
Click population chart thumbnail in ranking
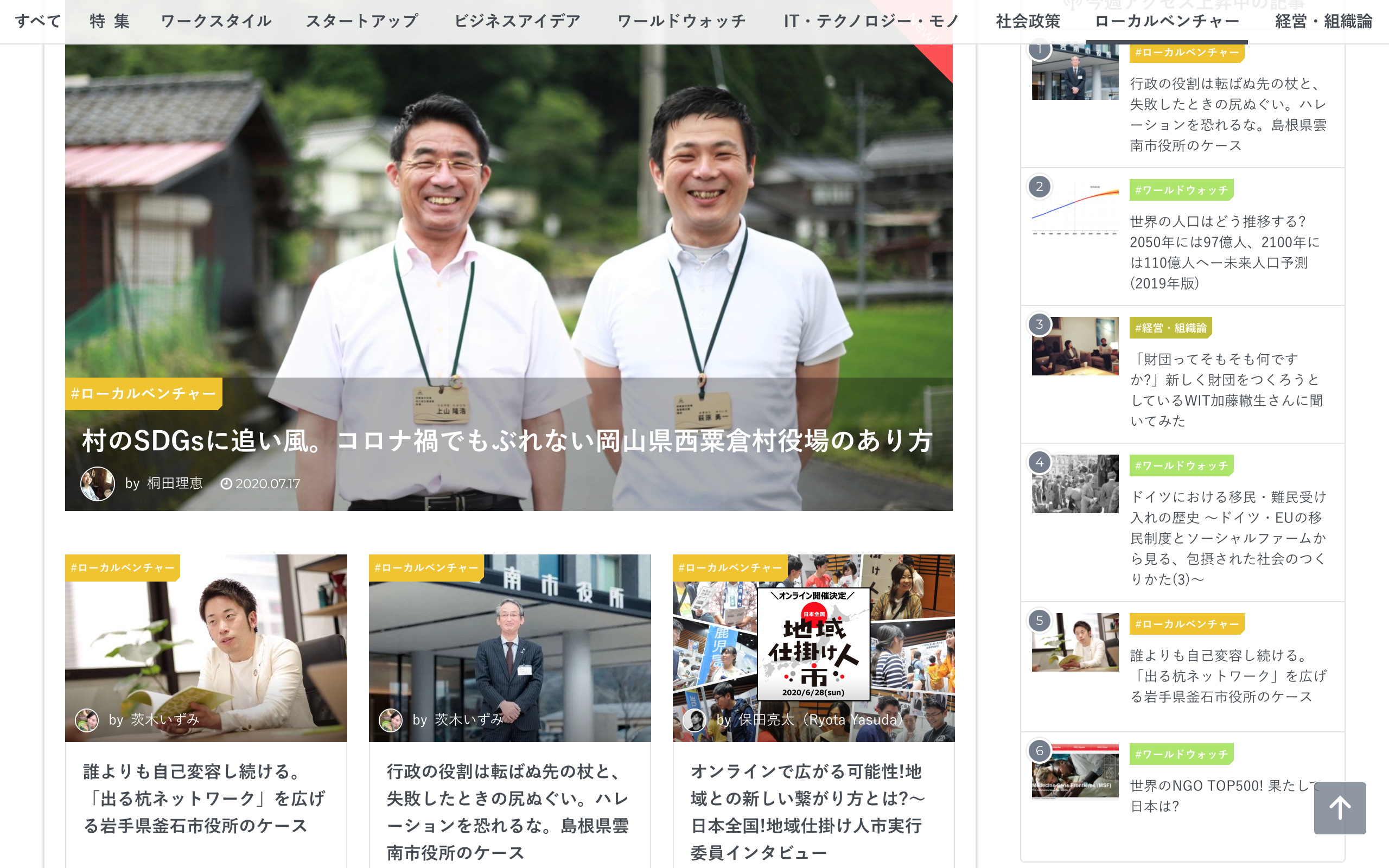click(x=1075, y=208)
